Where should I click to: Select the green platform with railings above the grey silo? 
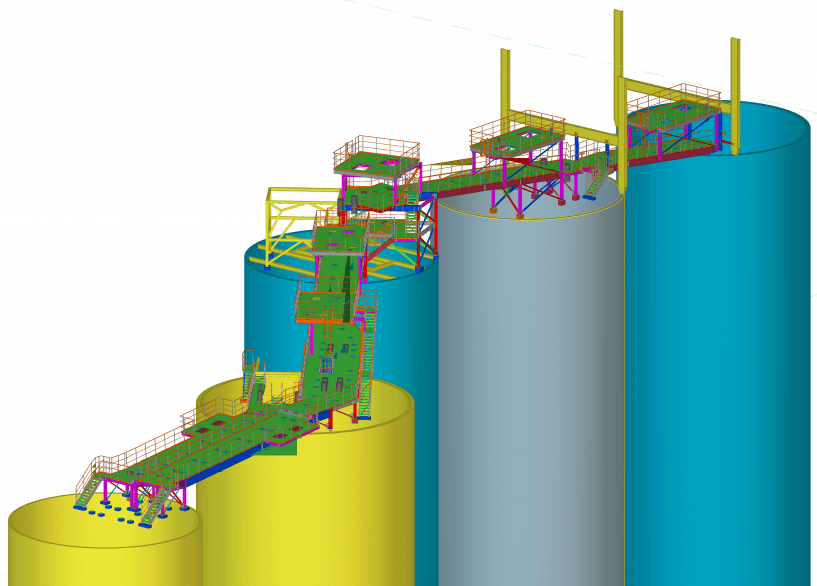pos(517,136)
